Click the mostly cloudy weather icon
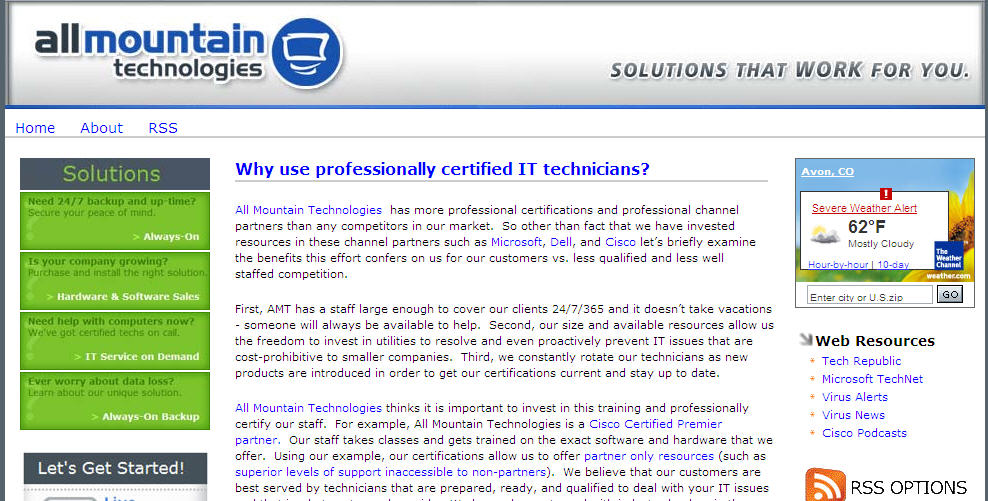 click(x=825, y=234)
